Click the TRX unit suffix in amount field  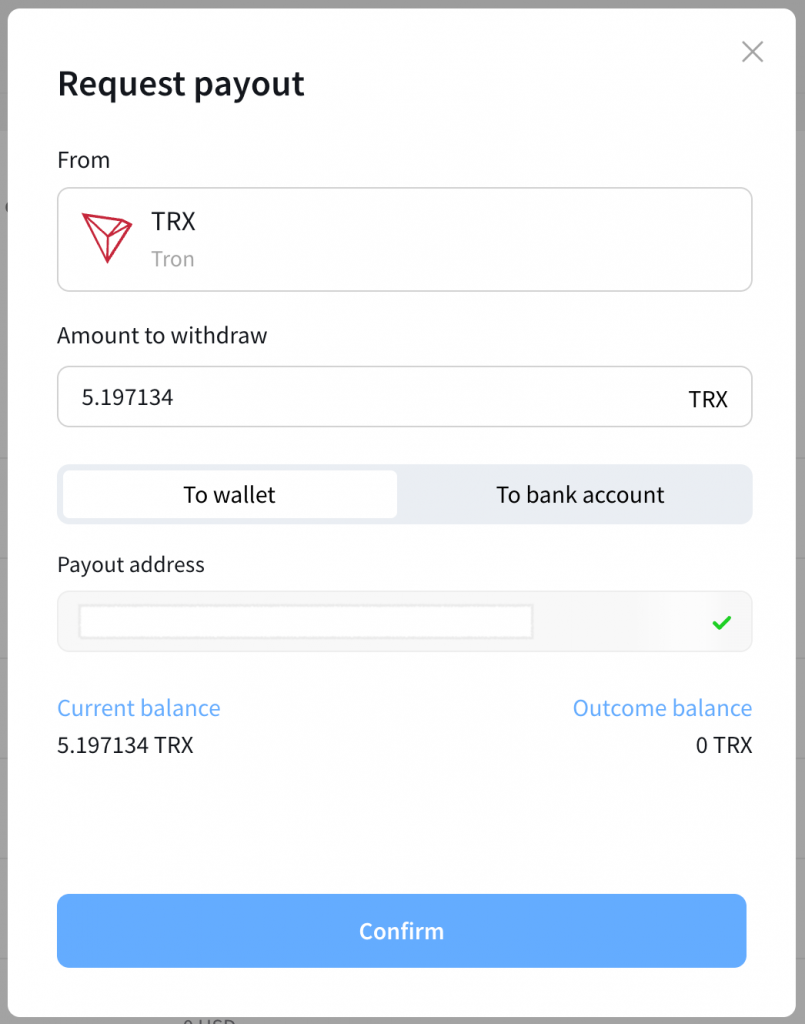708,399
